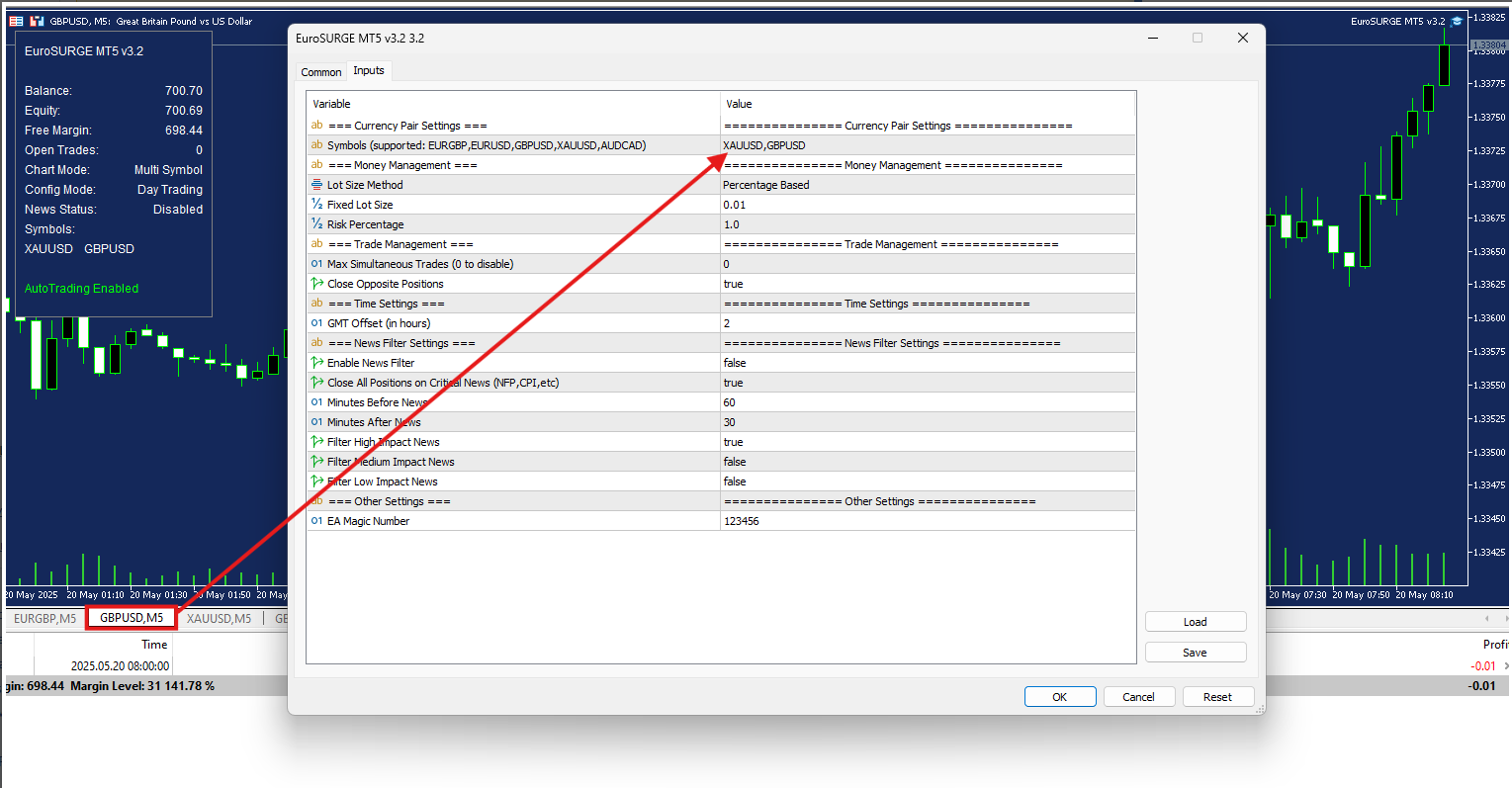1512x788 pixels.
Task: Click the News Status "Disabled" text
Action: coord(178,210)
